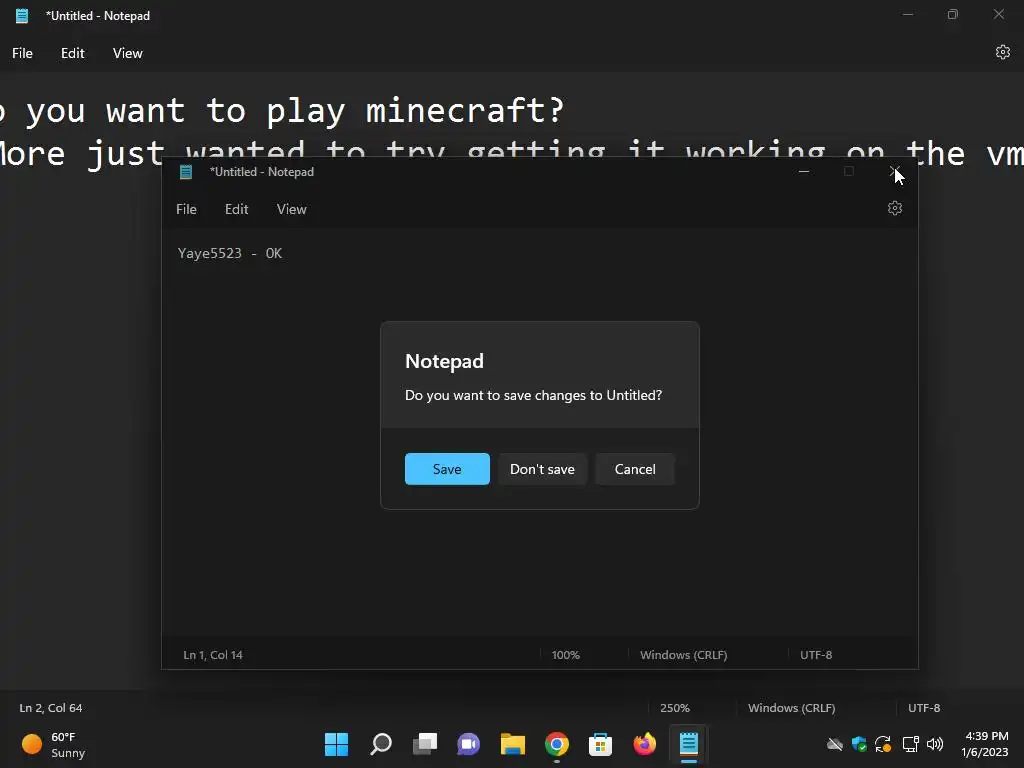Open settings gear in background Notepad window
The image size is (1024, 768).
point(1002,52)
